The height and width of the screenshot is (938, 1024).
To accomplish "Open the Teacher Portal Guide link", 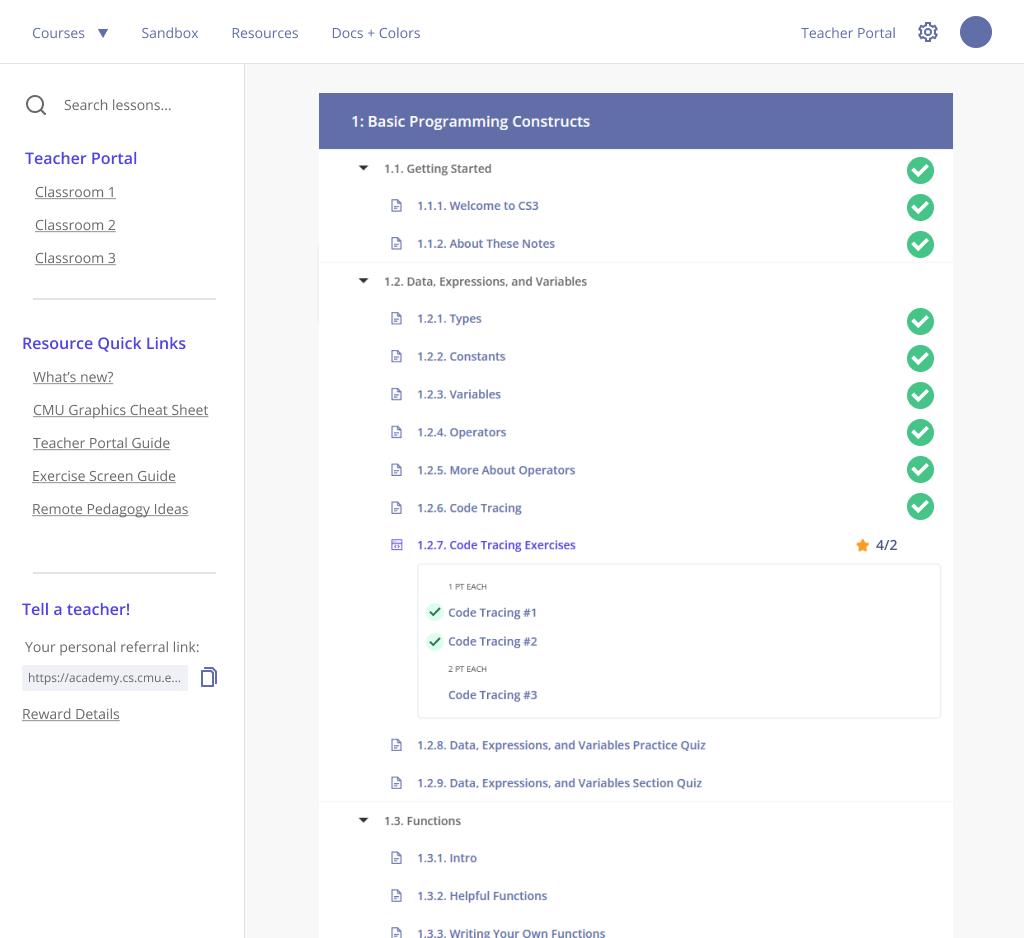I will point(101,443).
